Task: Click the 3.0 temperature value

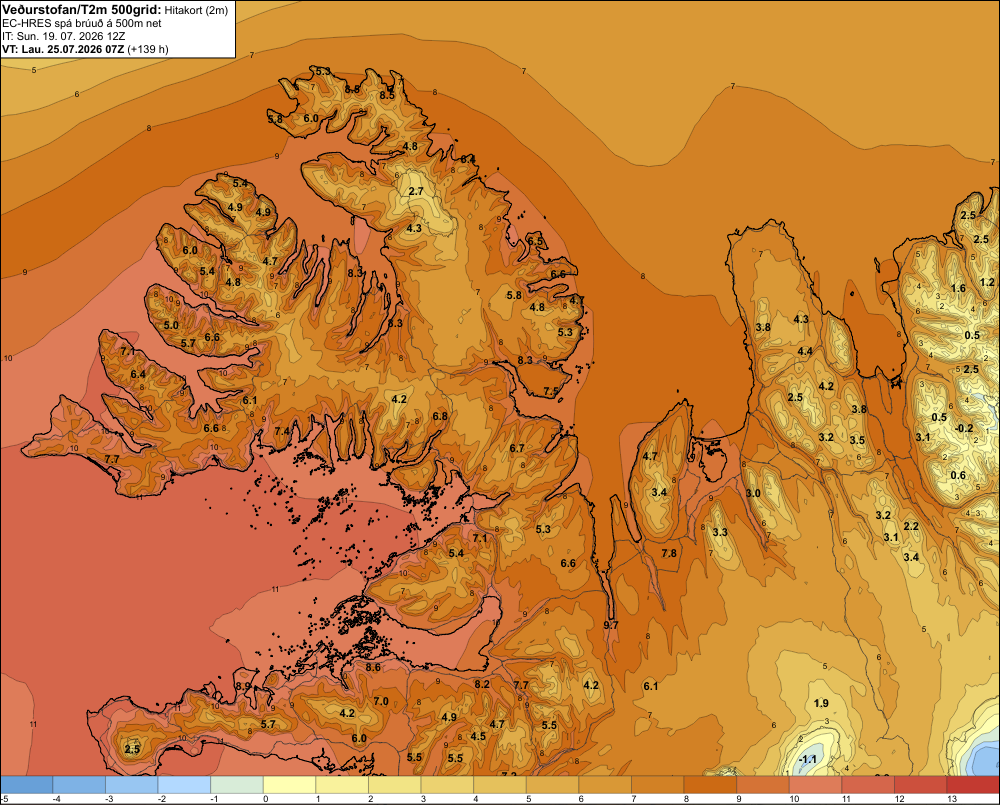Action: pos(753,493)
